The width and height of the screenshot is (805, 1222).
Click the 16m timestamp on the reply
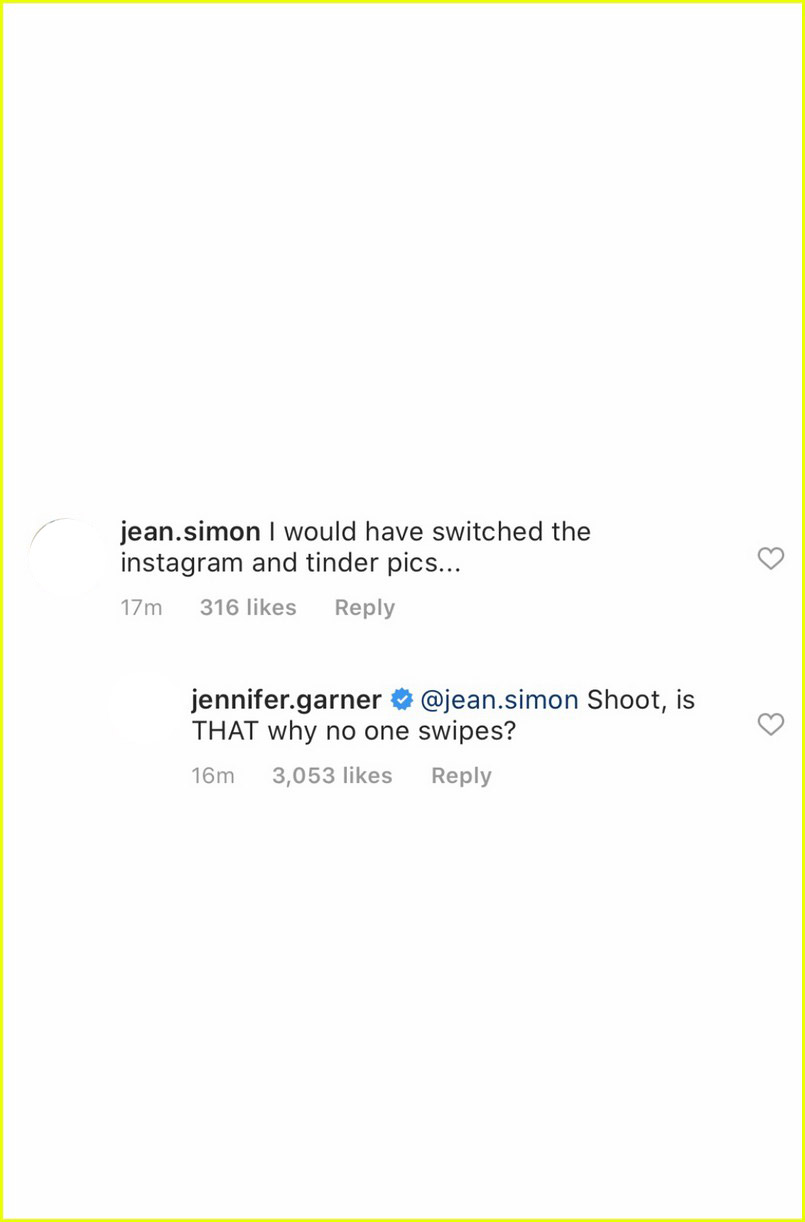213,775
